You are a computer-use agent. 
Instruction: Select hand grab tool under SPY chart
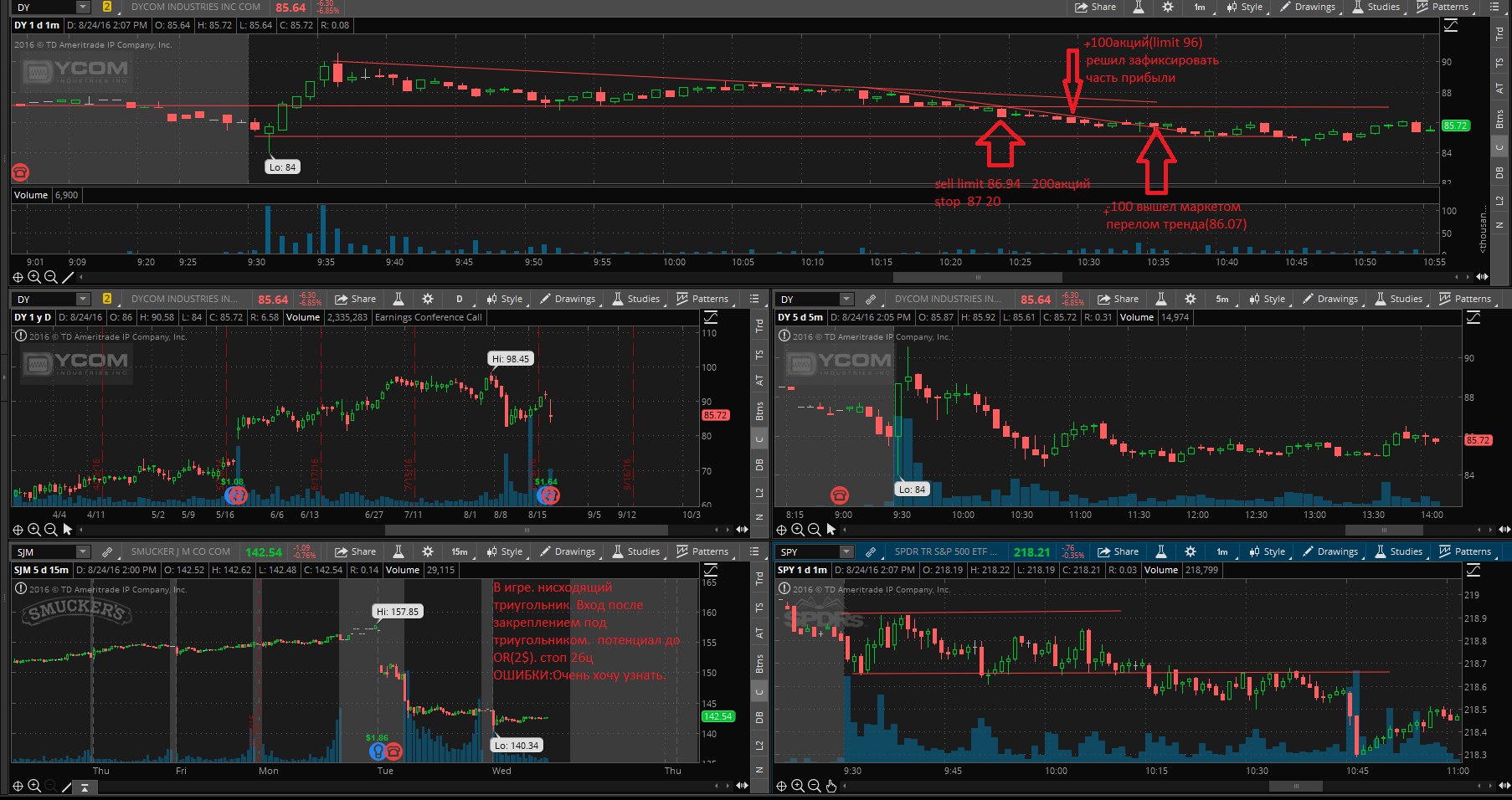point(831,786)
